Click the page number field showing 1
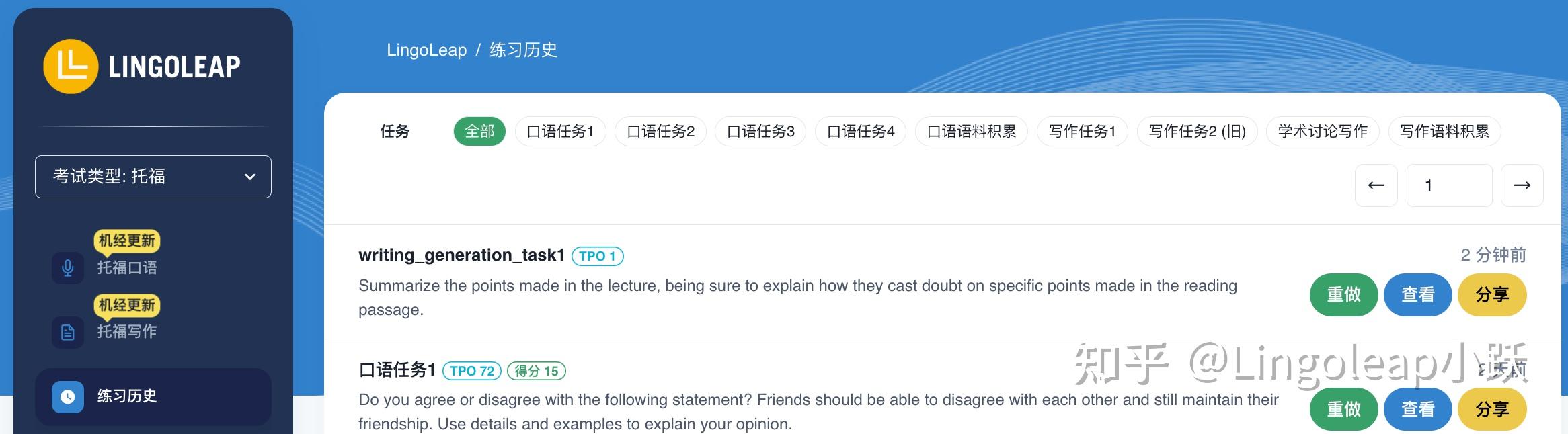 1449,185
